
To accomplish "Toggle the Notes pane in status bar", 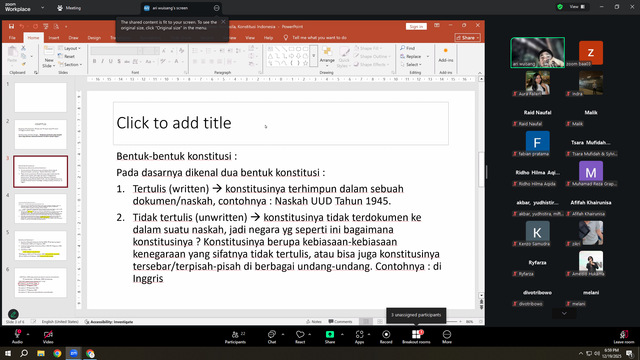I will point(314,322).
